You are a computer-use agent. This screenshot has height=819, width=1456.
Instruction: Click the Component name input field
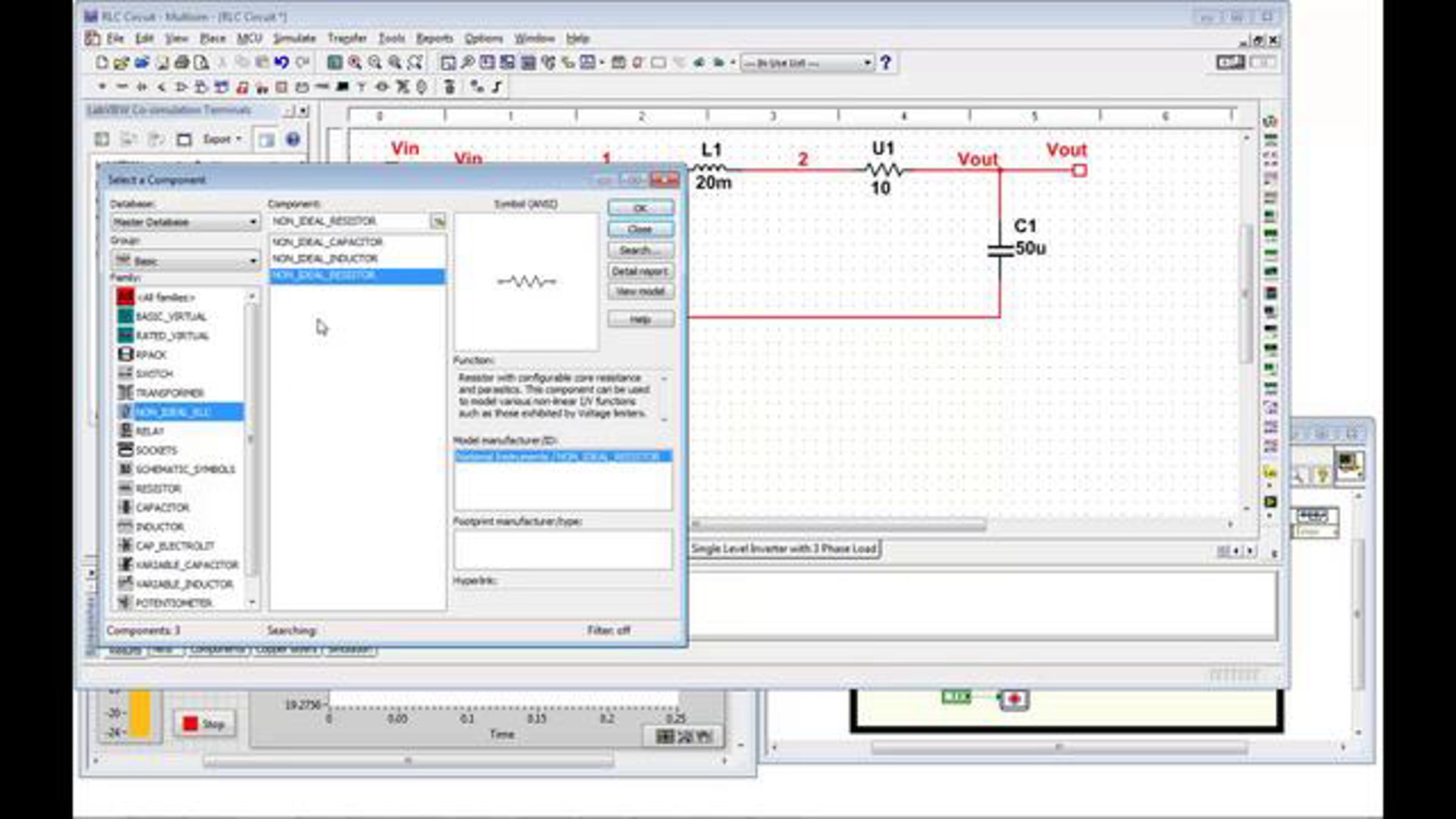pos(349,221)
